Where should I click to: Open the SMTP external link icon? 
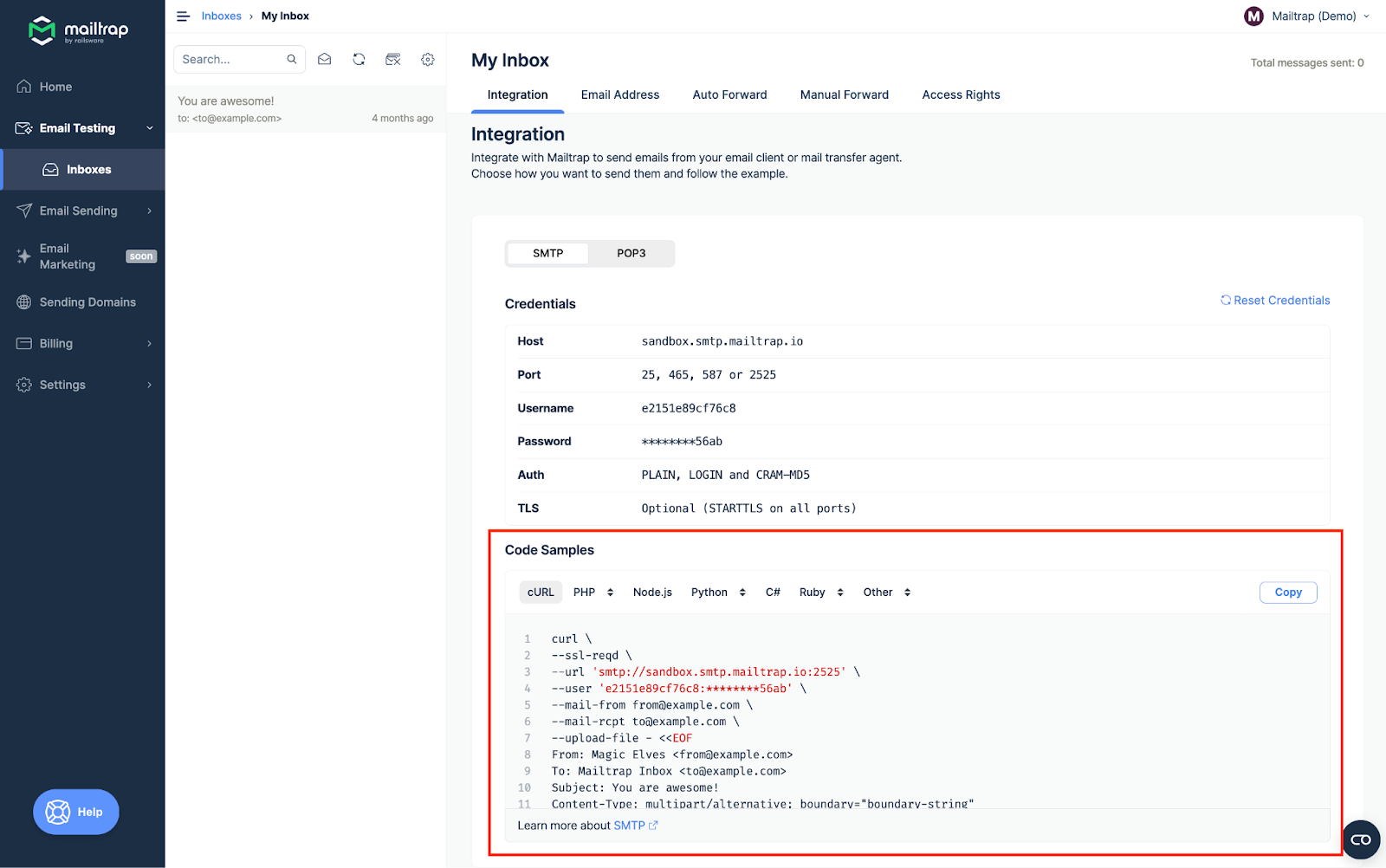[x=653, y=826]
